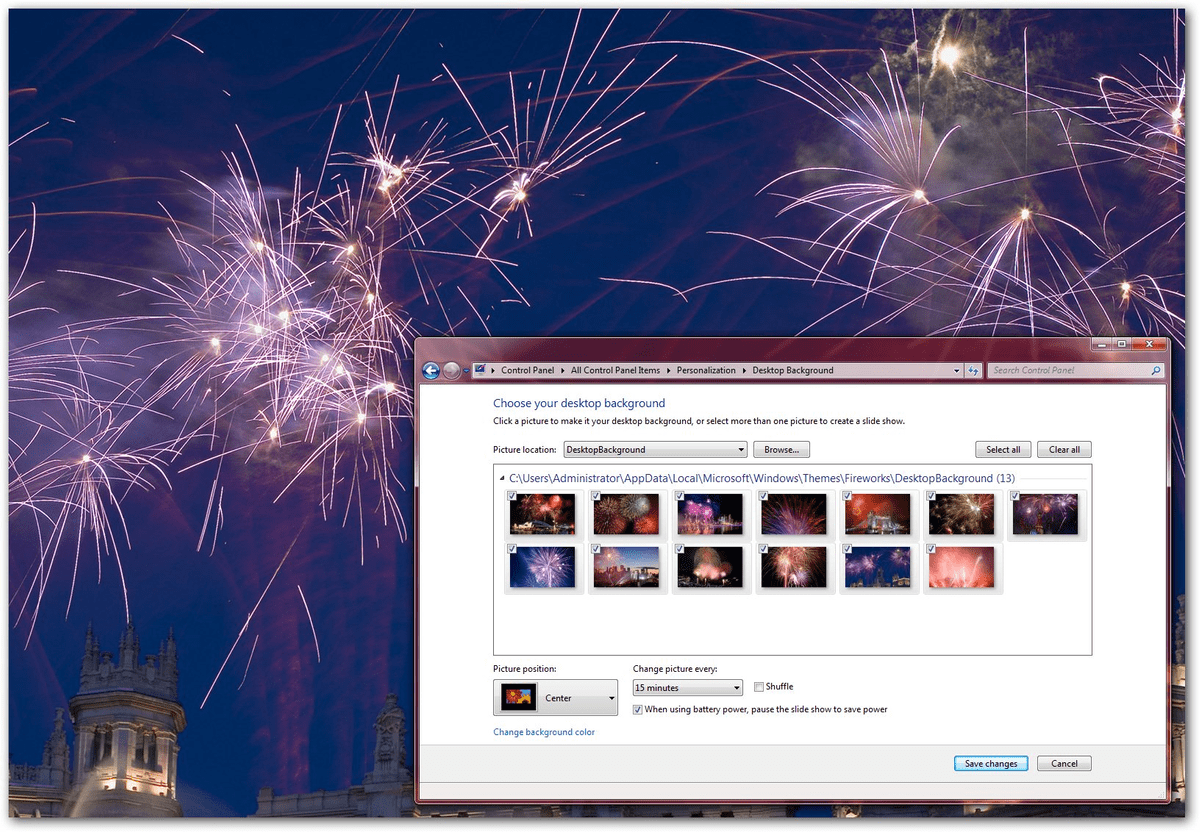The width and height of the screenshot is (1200, 832).
Task: Click the picture position preview icon beside Center
Action: click(x=516, y=696)
